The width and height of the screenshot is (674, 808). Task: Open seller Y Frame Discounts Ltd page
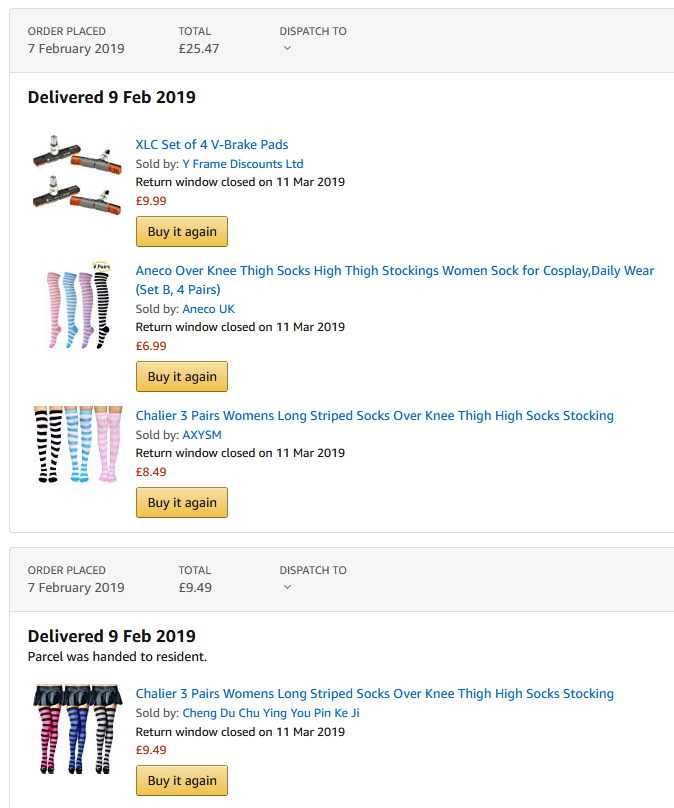(243, 164)
